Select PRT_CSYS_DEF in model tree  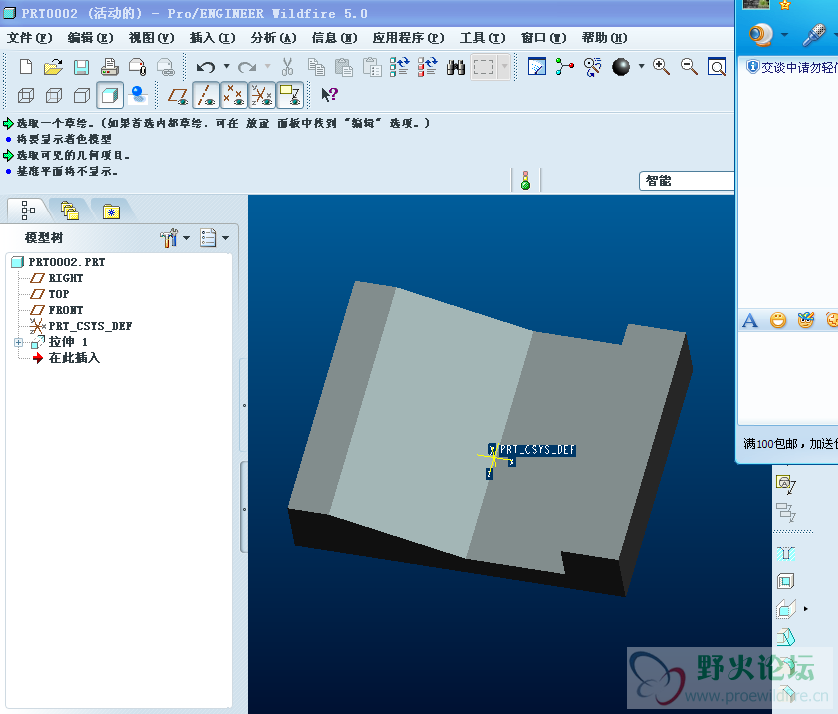pyautogui.click(x=81, y=326)
